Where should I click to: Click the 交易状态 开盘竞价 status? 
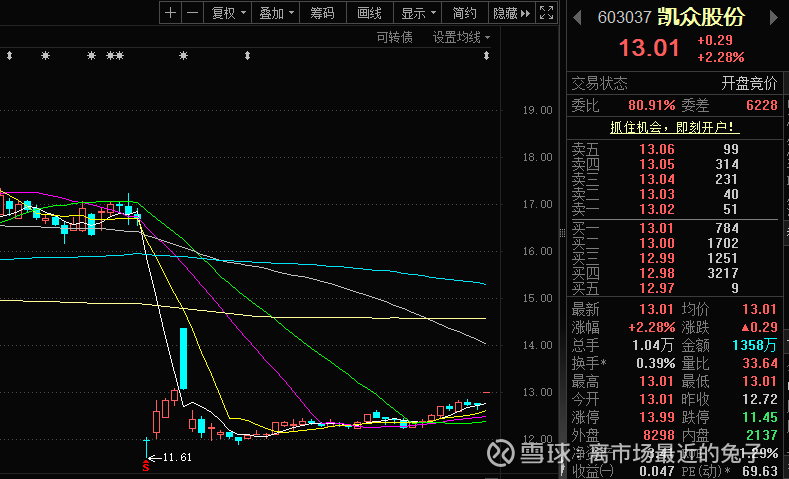(749, 84)
